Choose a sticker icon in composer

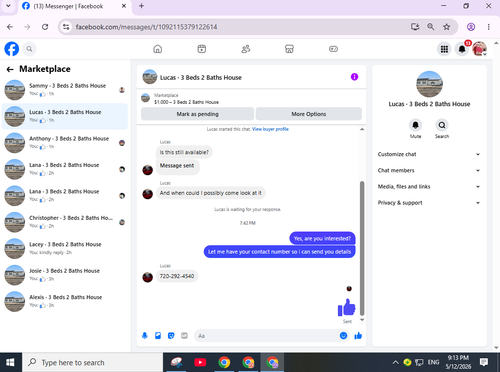[x=171, y=336]
